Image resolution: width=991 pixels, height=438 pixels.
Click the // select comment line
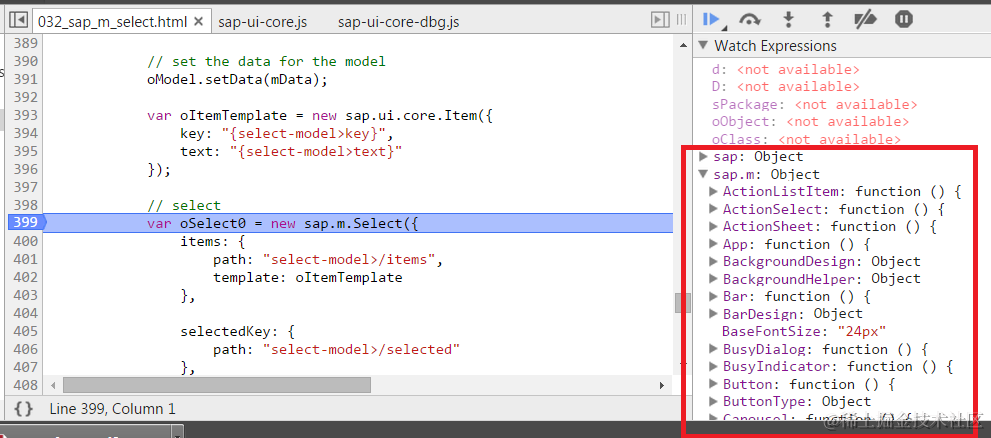click(x=184, y=205)
